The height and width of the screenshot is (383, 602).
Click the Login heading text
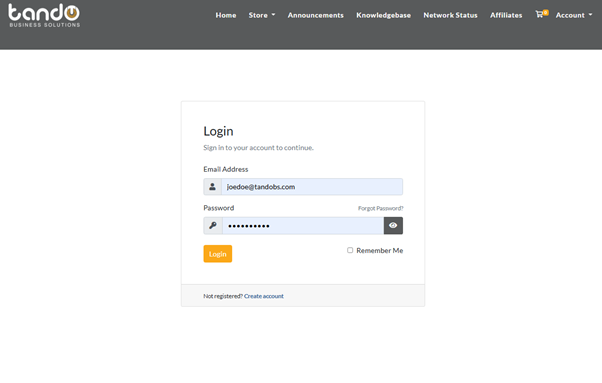pyautogui.click(x=218, y=131)
